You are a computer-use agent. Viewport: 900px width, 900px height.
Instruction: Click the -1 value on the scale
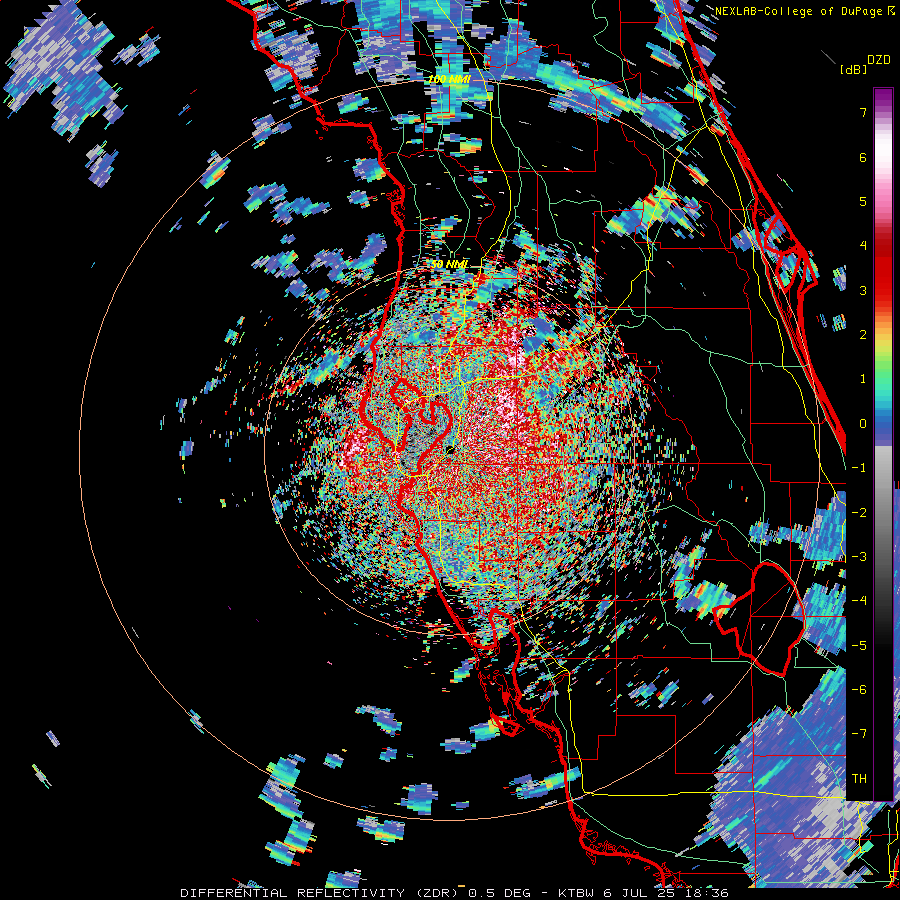pyautogui.click(x=859, y=467)
